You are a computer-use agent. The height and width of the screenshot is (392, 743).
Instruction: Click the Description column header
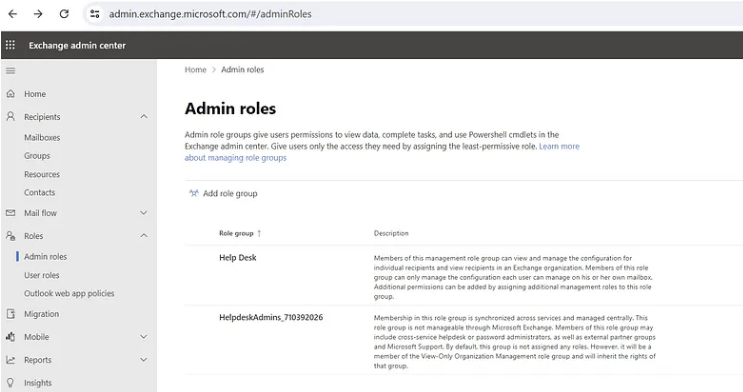click(391, 233)
